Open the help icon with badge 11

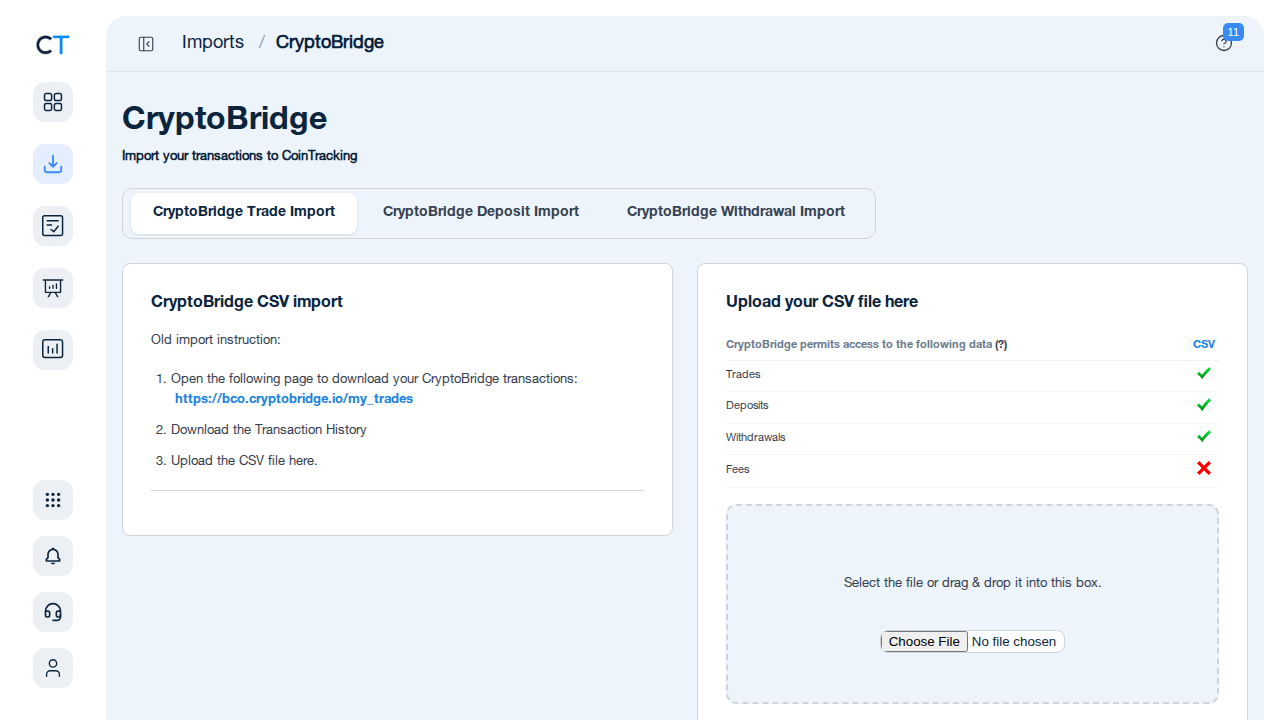[1224, 43]
